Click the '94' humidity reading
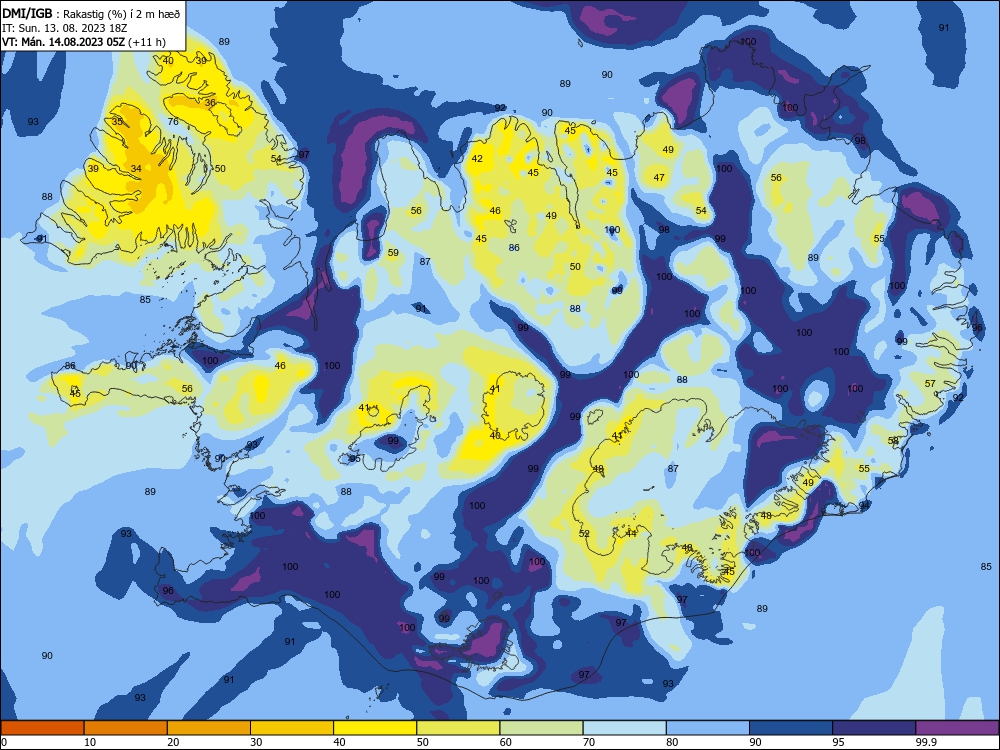This screenshot has width=1000, height=750. [864, 505]
